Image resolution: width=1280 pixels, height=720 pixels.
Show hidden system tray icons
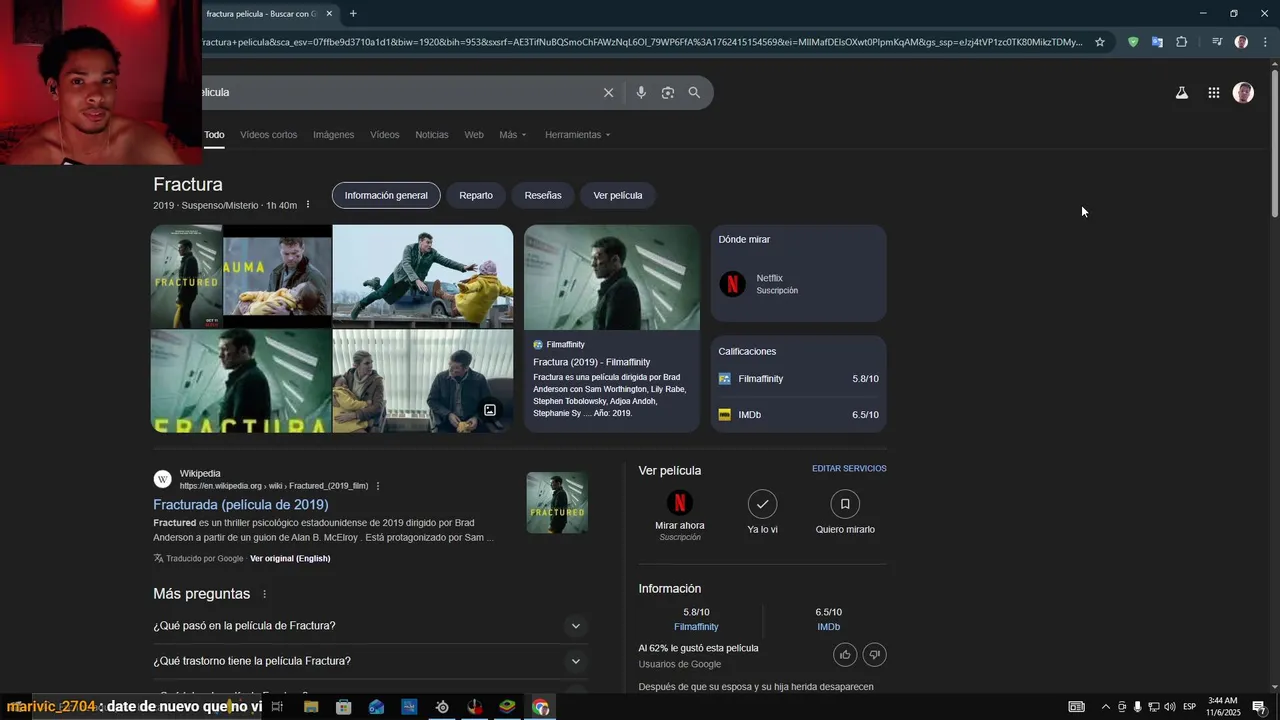pyautogui.click(x=1105, y=707)
